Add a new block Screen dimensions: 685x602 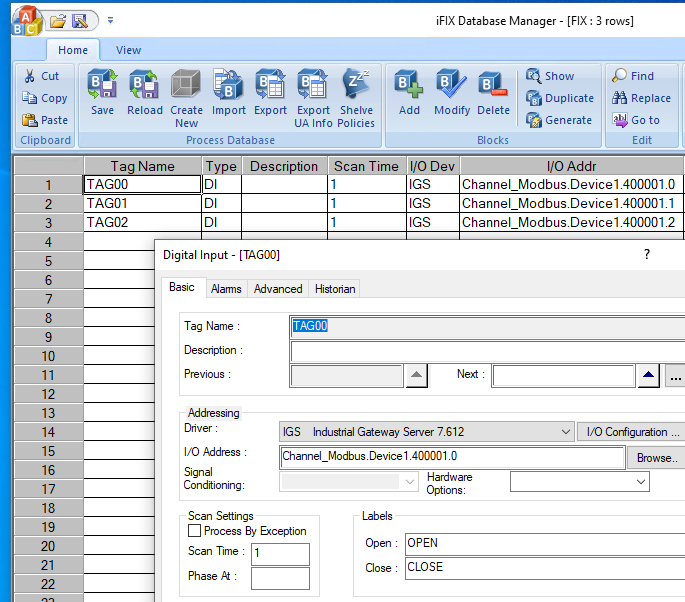pyautogui.click(x=409, y=92)
